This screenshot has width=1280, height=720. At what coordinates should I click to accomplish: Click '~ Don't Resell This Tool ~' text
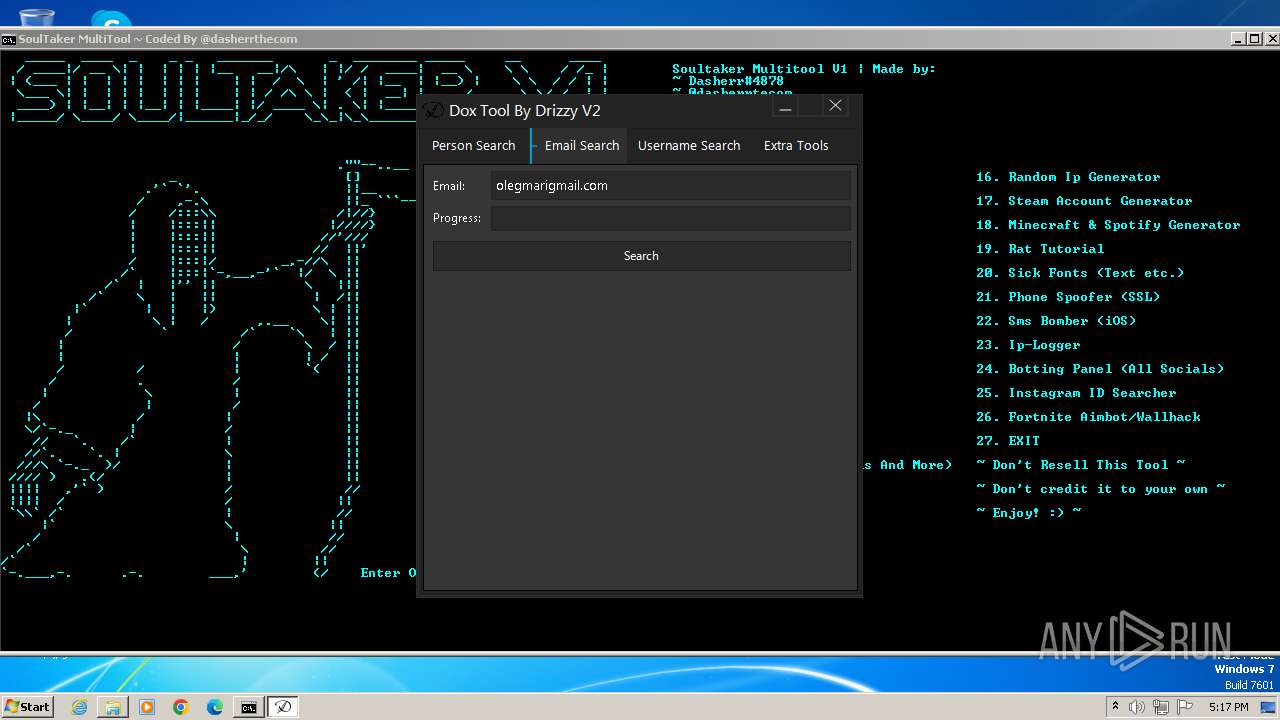click(1080, 465)
